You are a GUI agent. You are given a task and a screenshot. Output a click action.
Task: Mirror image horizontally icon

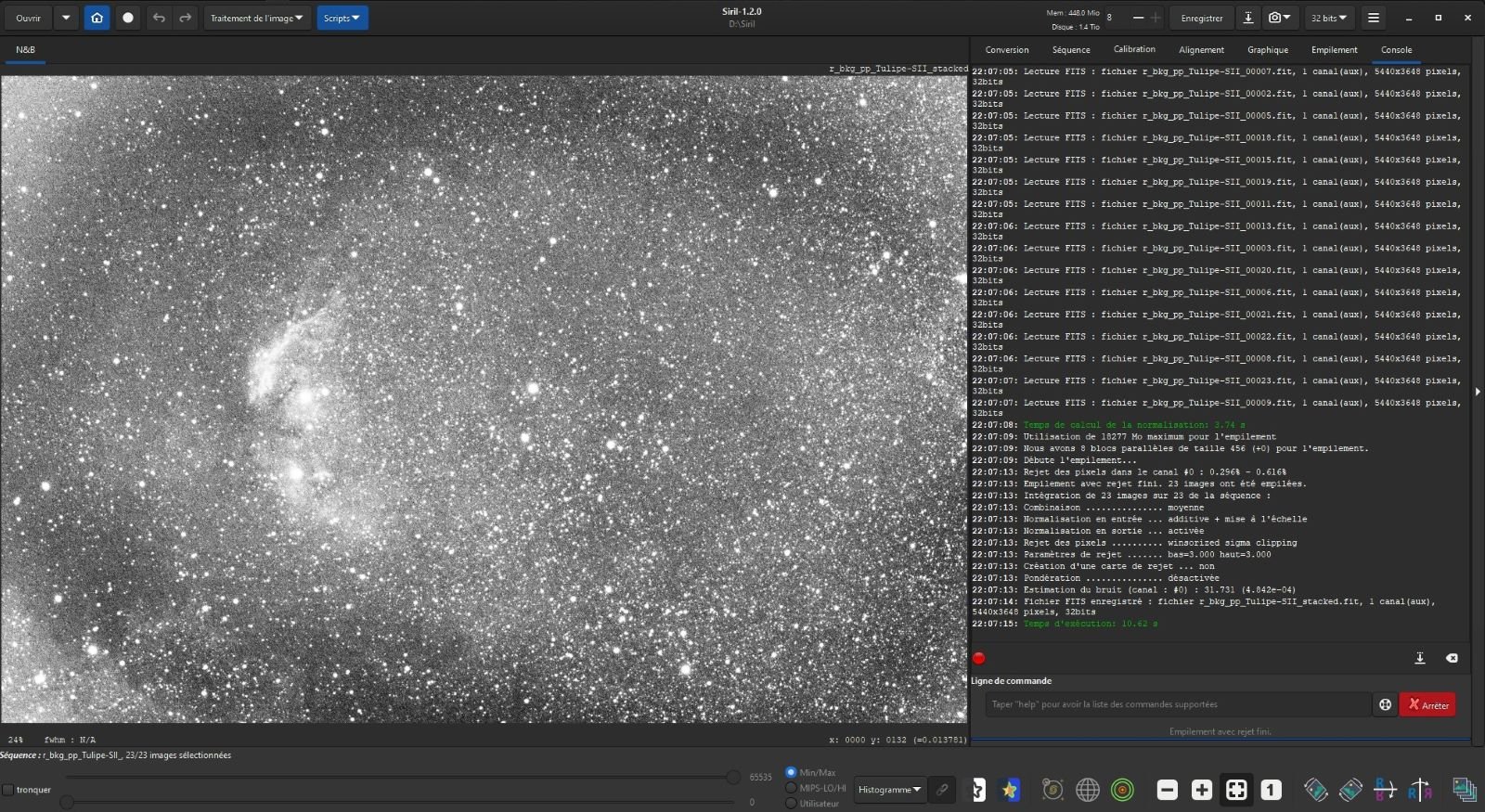point(1385,790)
